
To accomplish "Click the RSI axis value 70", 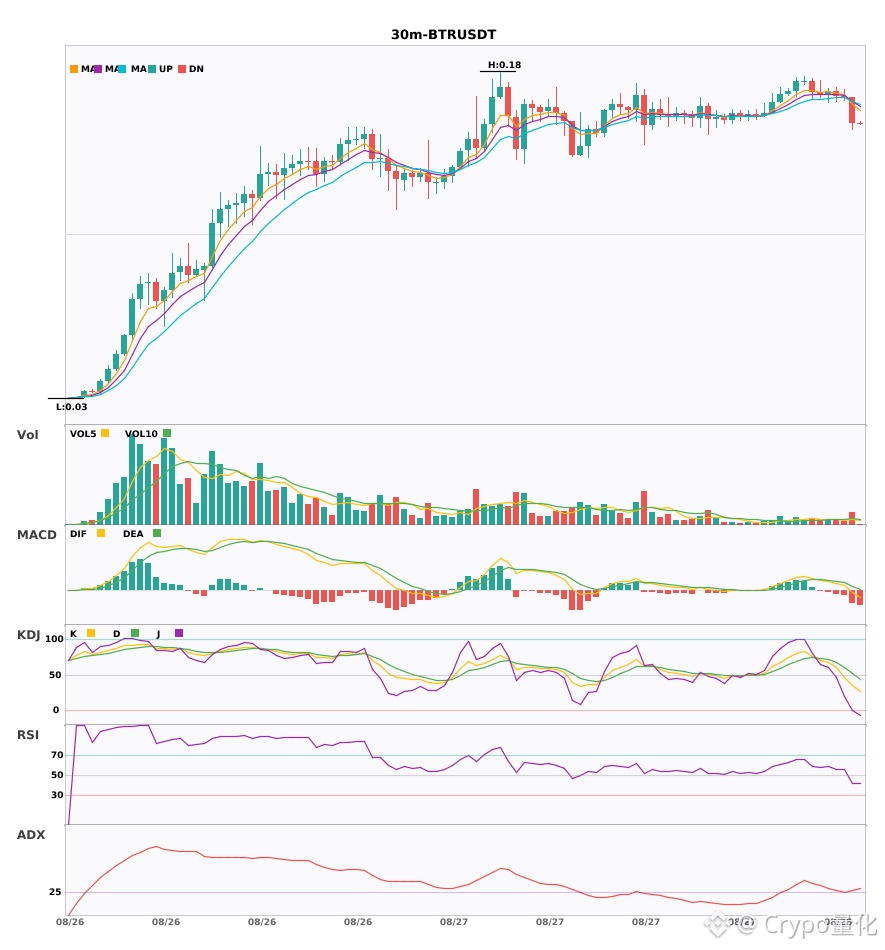I will point(58,755).
